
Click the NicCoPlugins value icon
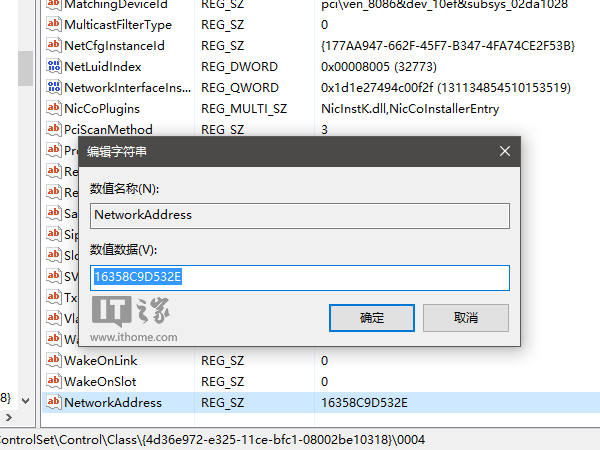coord(54,108)
